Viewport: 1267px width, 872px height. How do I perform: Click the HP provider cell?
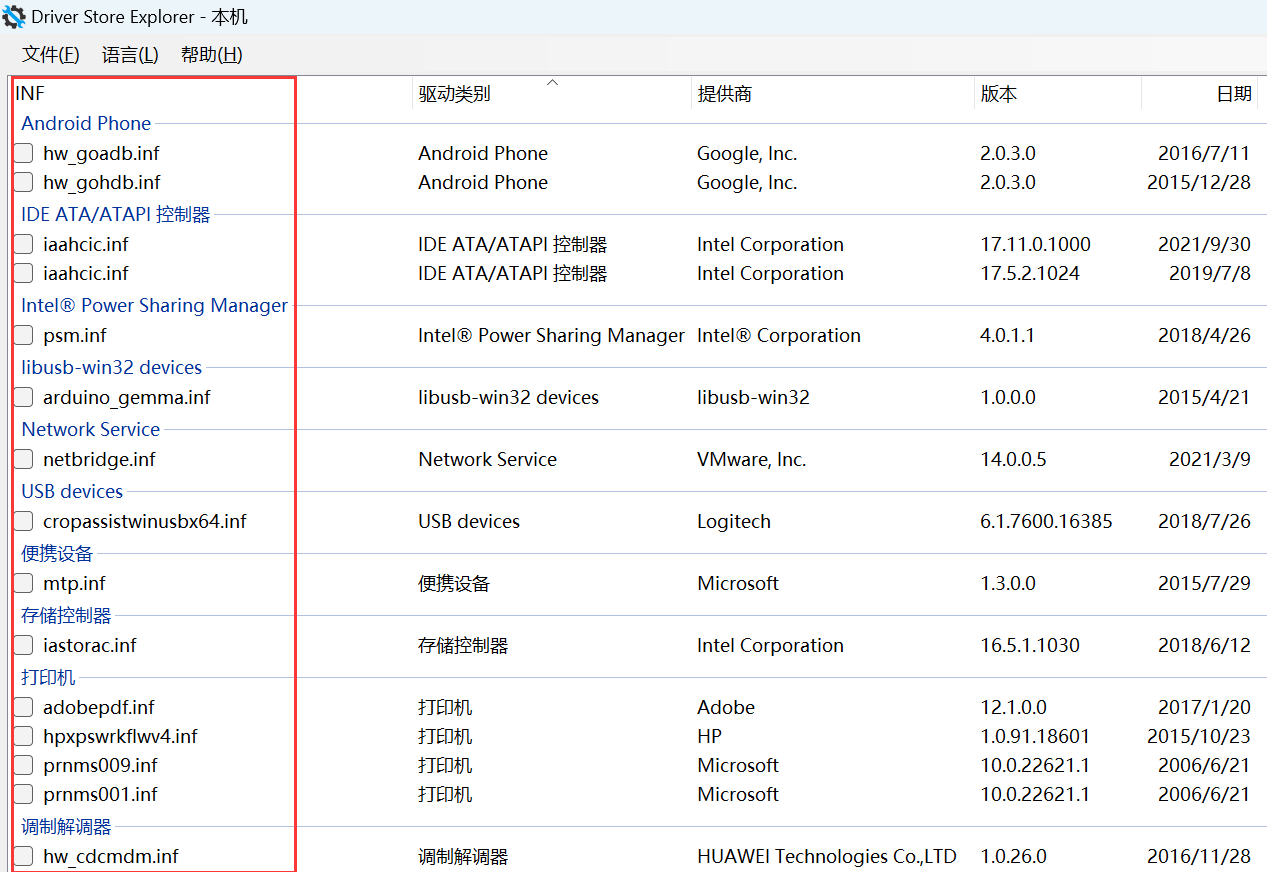(709, 737)
